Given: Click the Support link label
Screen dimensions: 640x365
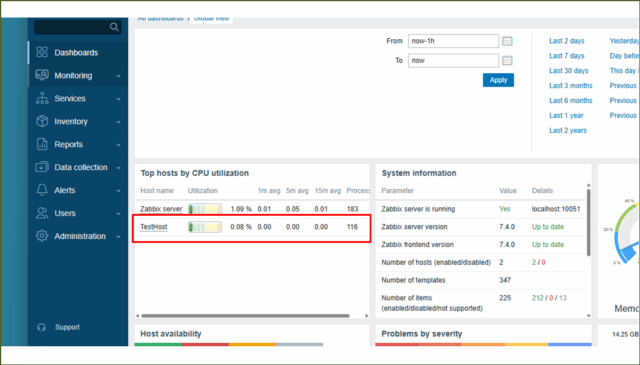Looking at the screenshot, I should point(67,327).
